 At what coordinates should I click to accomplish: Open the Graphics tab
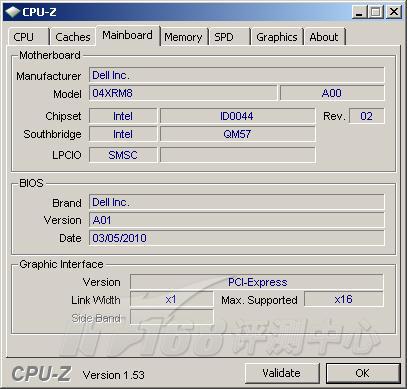[277, 37]
